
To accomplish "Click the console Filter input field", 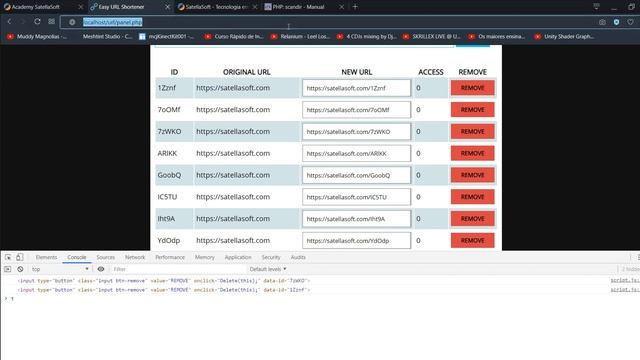I will tap(178, 269).
